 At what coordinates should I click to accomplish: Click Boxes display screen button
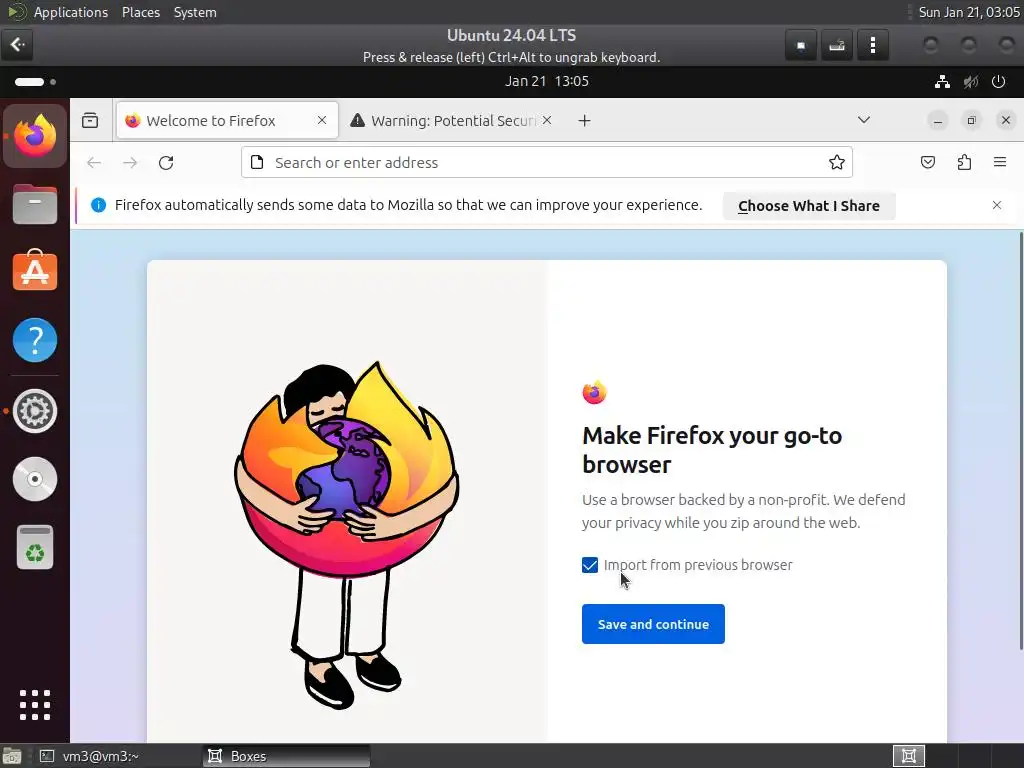801,45
